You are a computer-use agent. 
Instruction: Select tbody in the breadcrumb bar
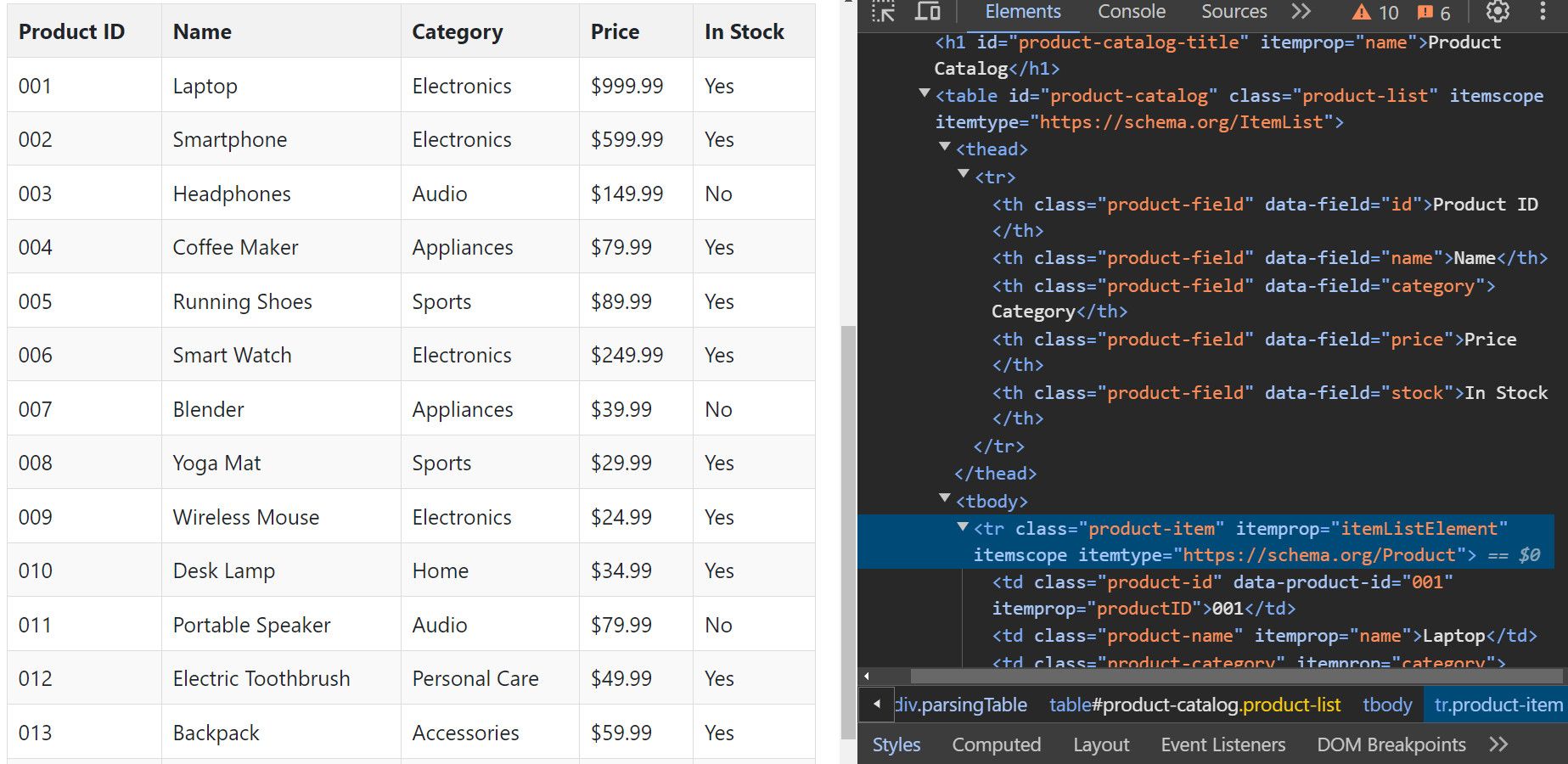[x=1387, y=705]
